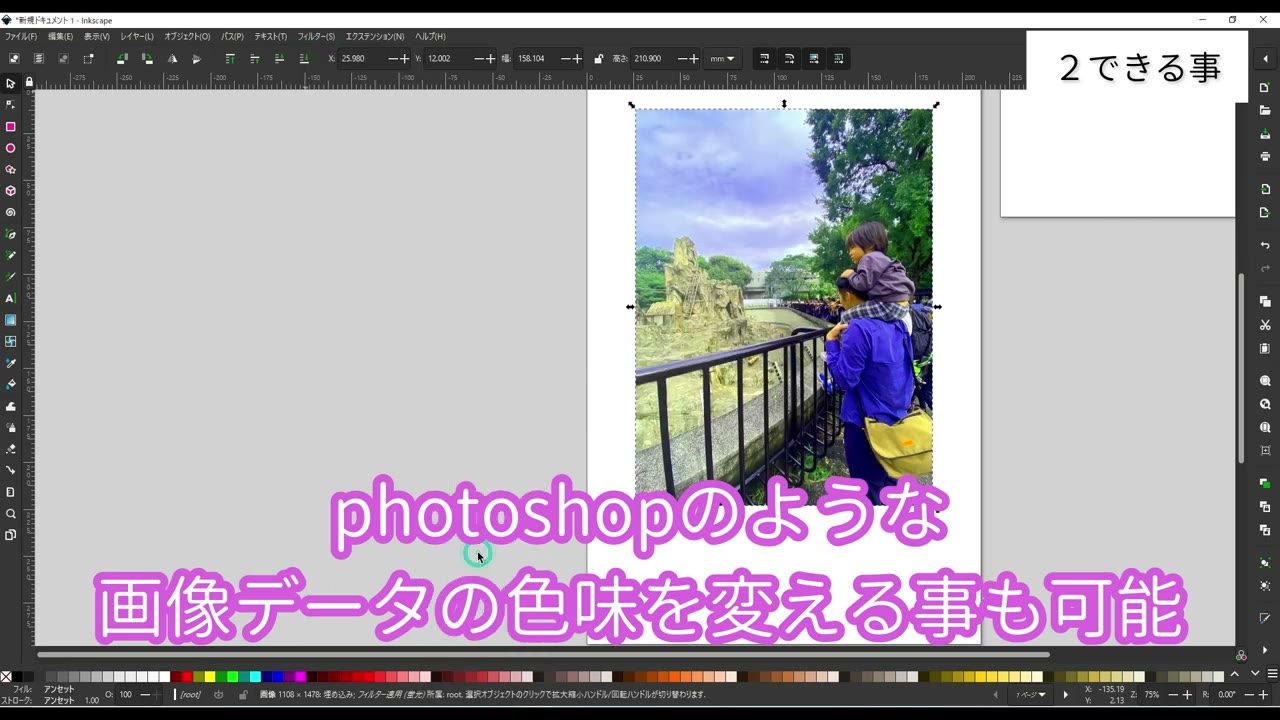
Task: Open the page selector dropdown
Action: click(x=1031, y=694)
